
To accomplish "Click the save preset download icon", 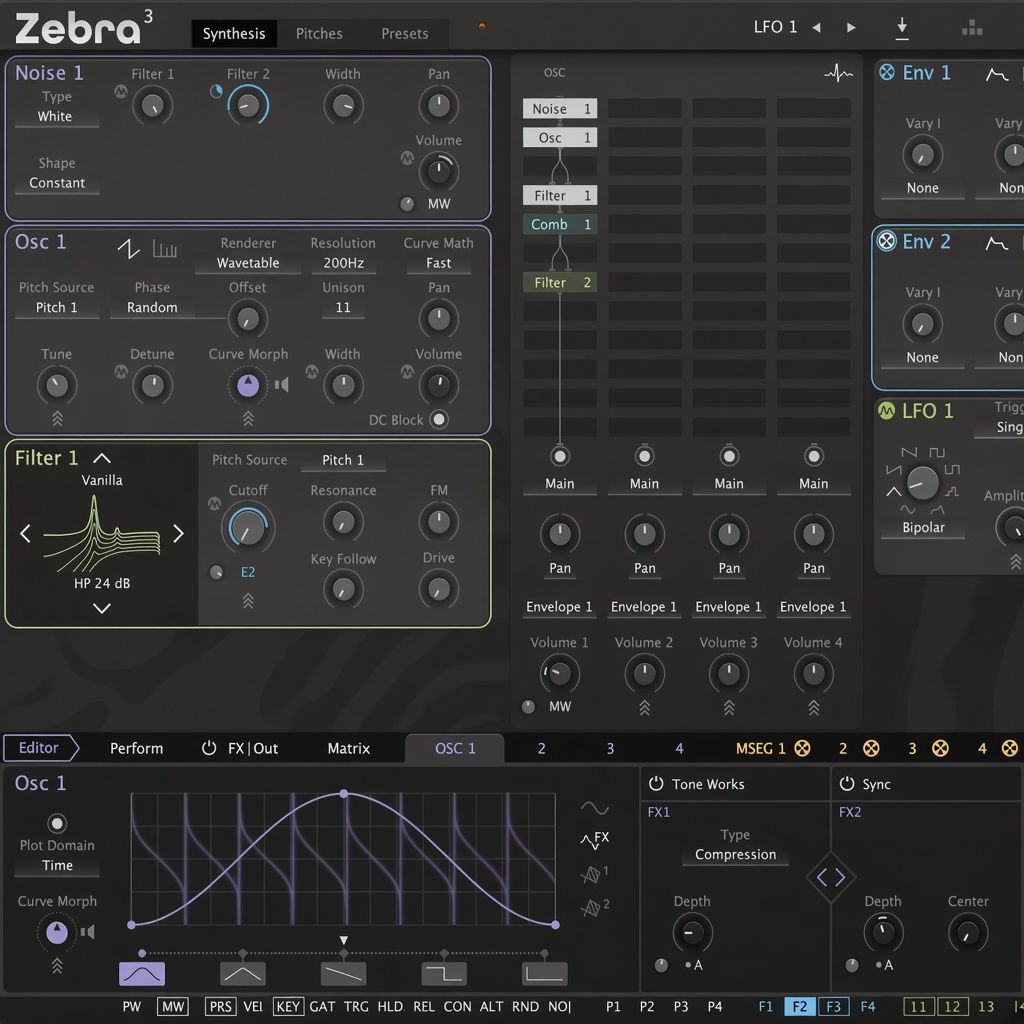I will coord(902,28).
